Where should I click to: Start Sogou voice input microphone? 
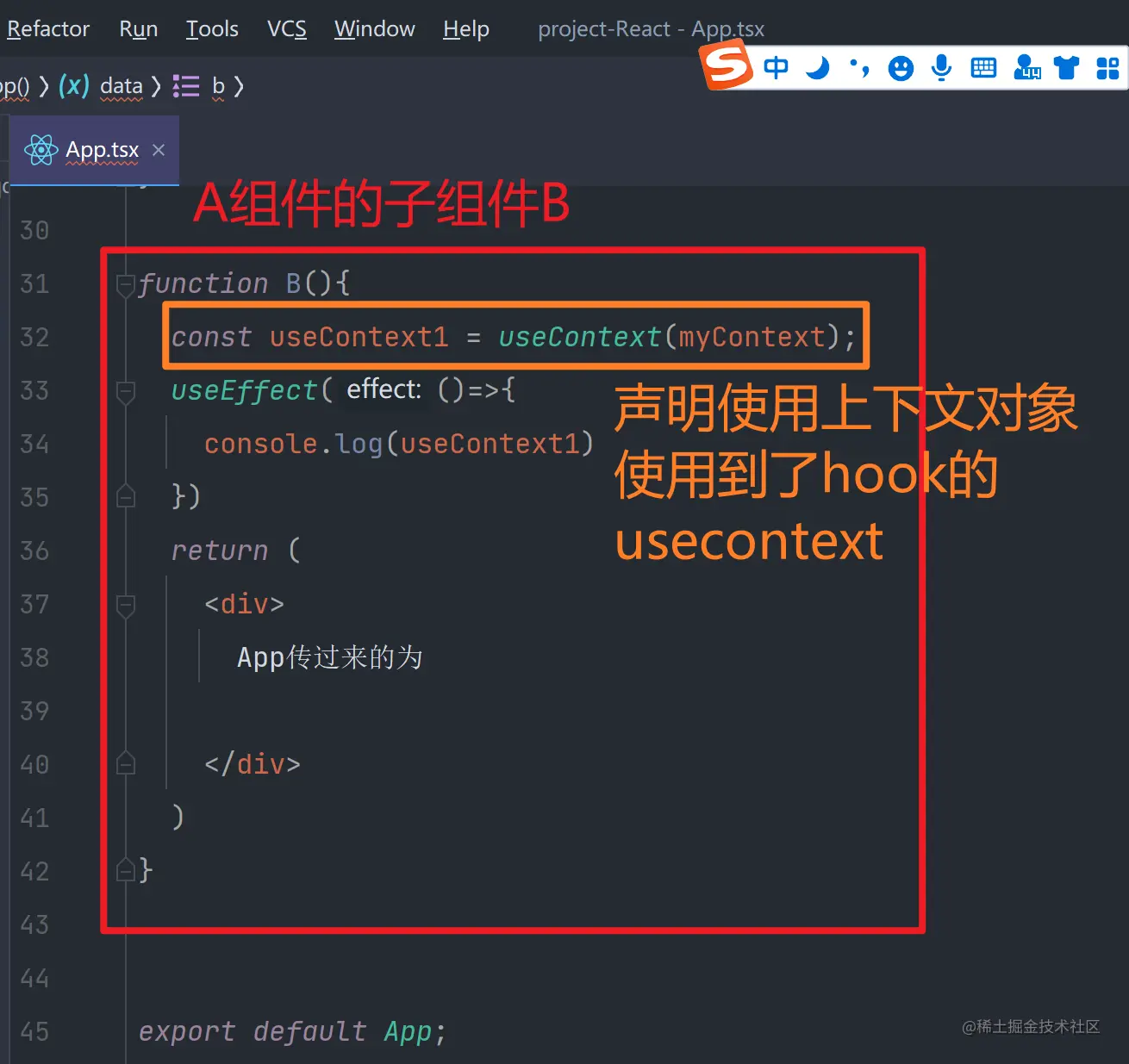942,67
